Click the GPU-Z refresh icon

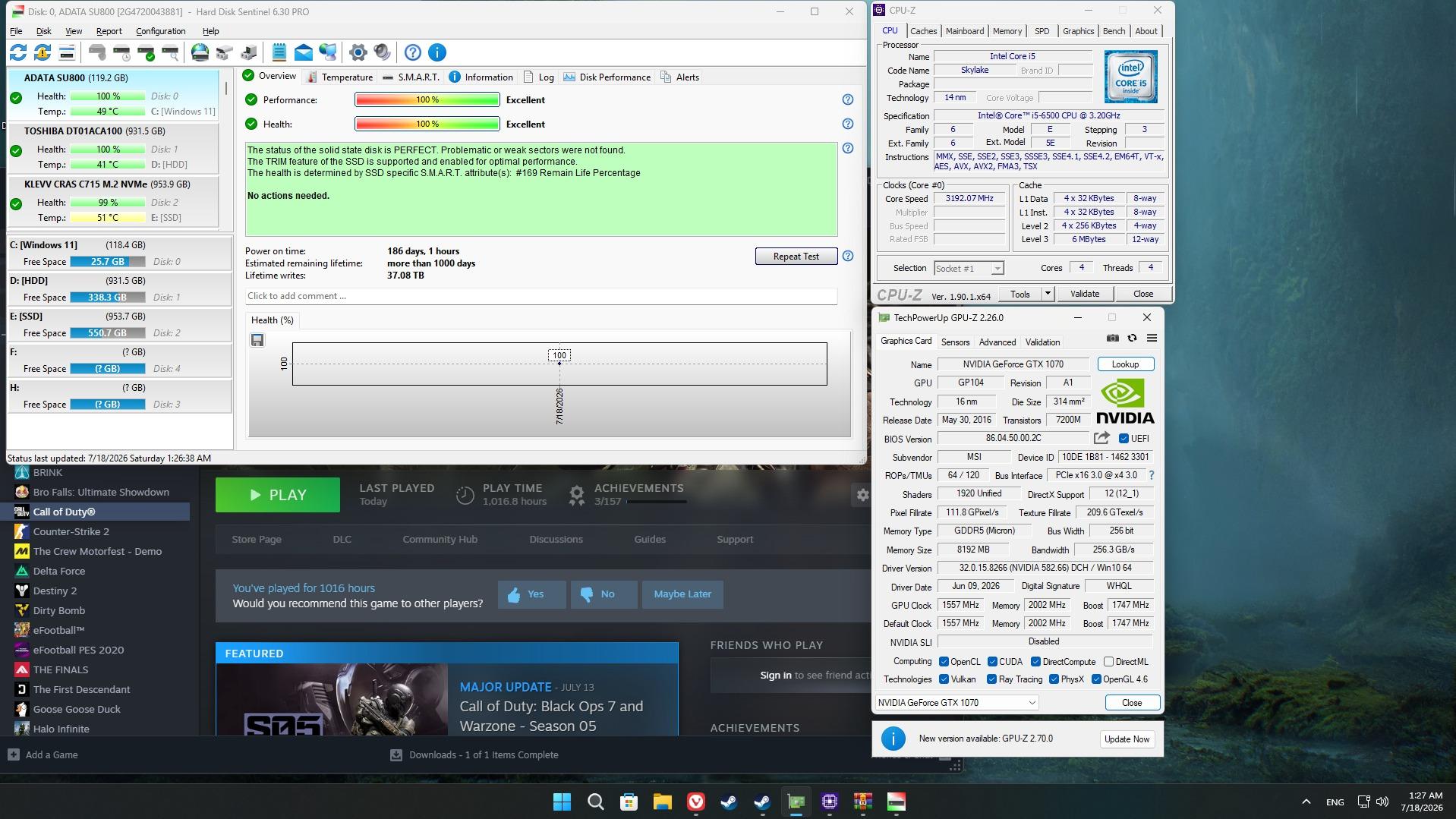[1132, 339]
